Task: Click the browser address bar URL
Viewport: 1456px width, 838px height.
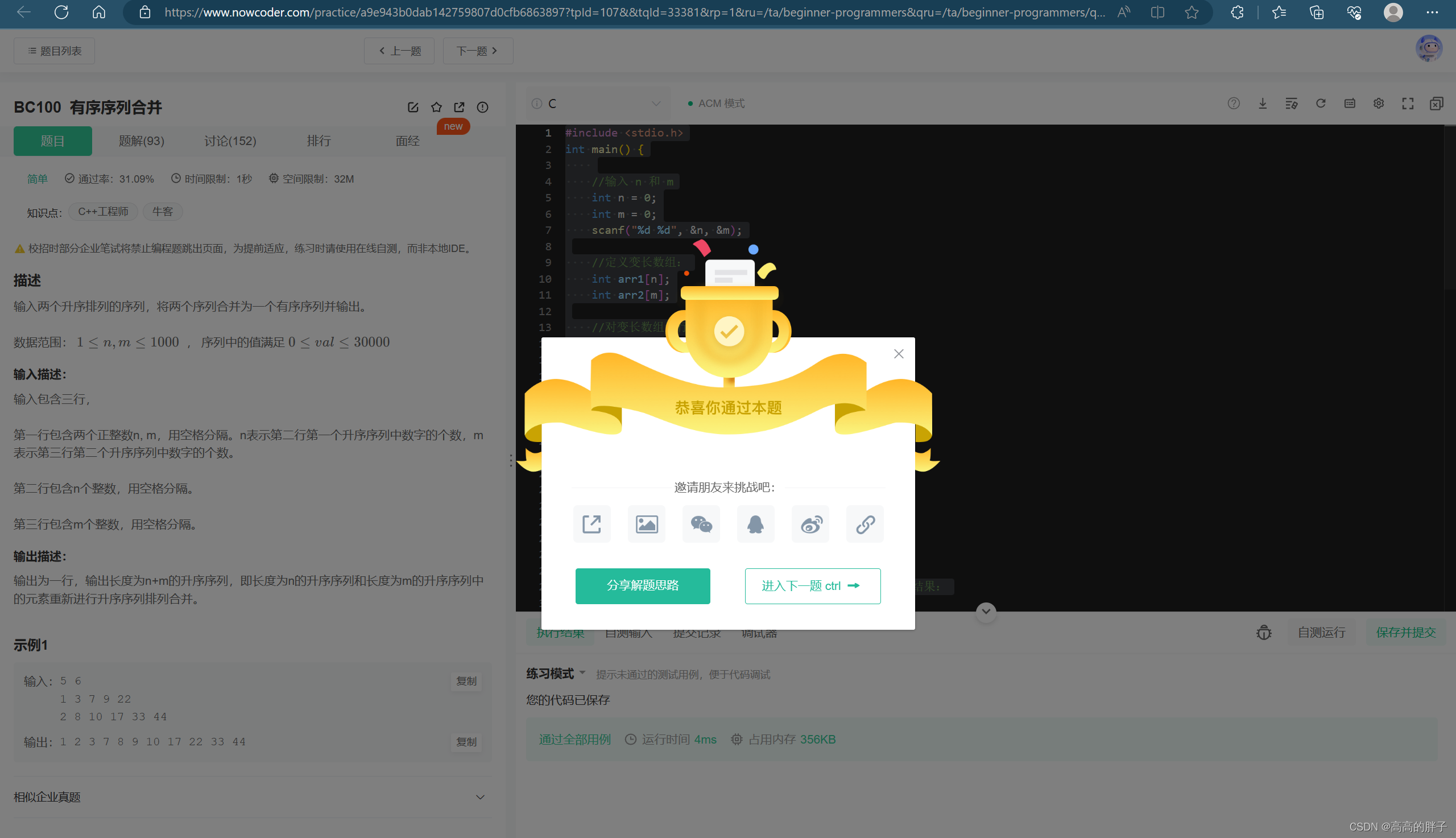Action: point(635,12)
